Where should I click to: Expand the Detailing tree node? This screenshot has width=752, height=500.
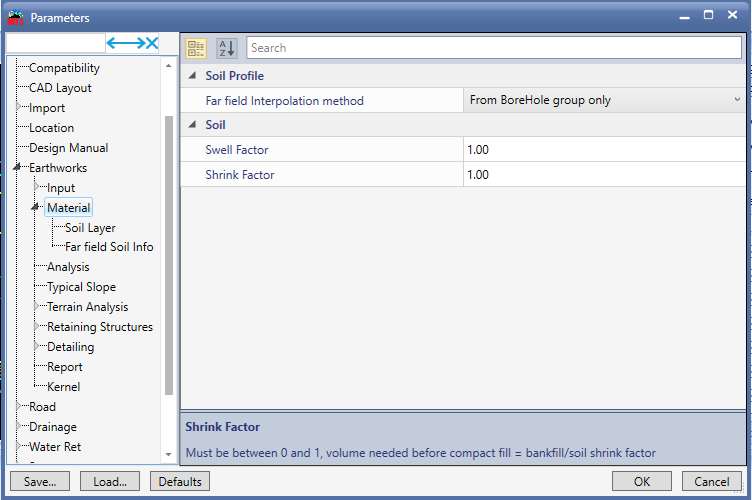[x=36, y=346]
